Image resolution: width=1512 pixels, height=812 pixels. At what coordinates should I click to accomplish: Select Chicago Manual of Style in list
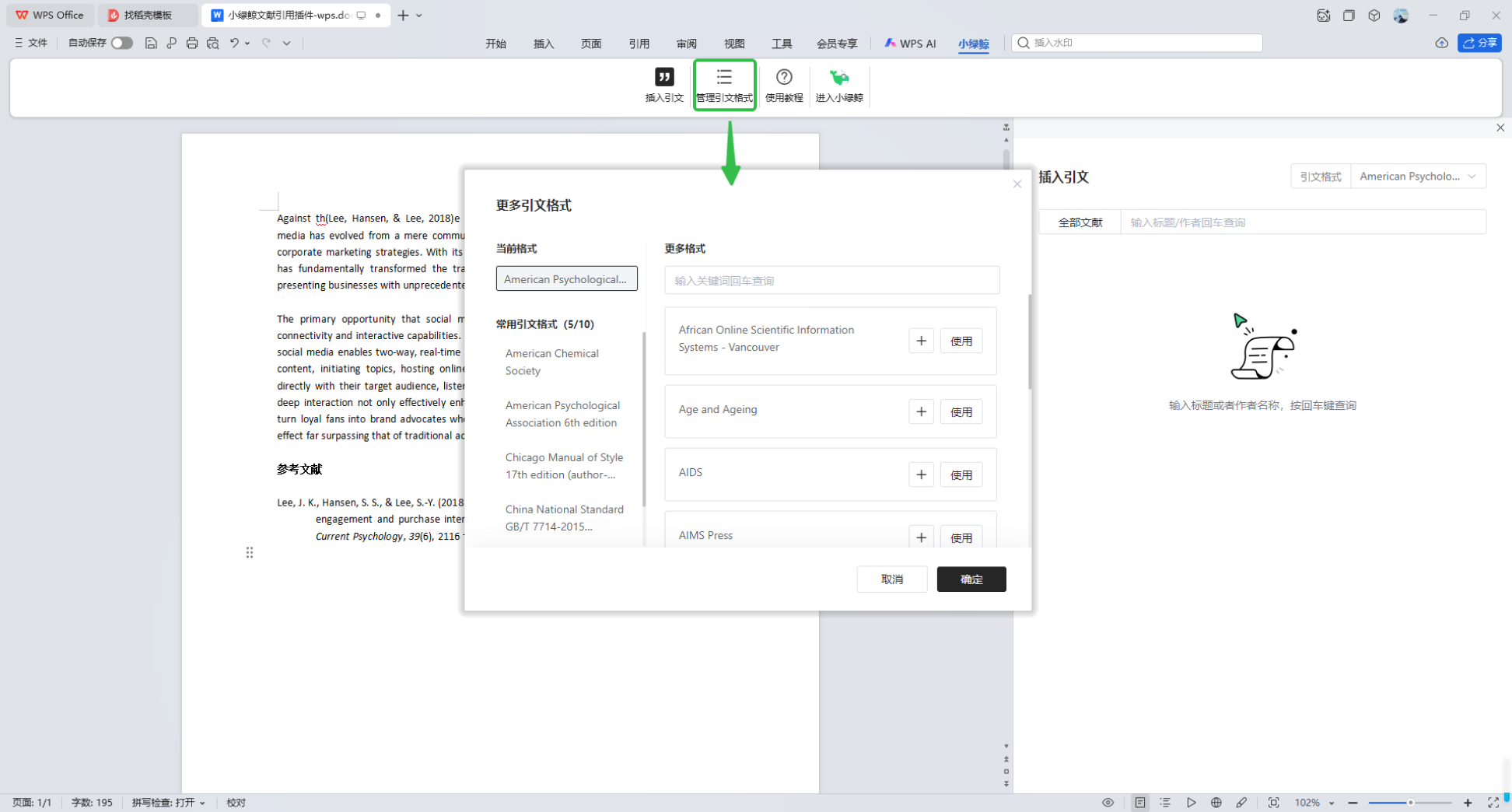(x=564, y=466)
